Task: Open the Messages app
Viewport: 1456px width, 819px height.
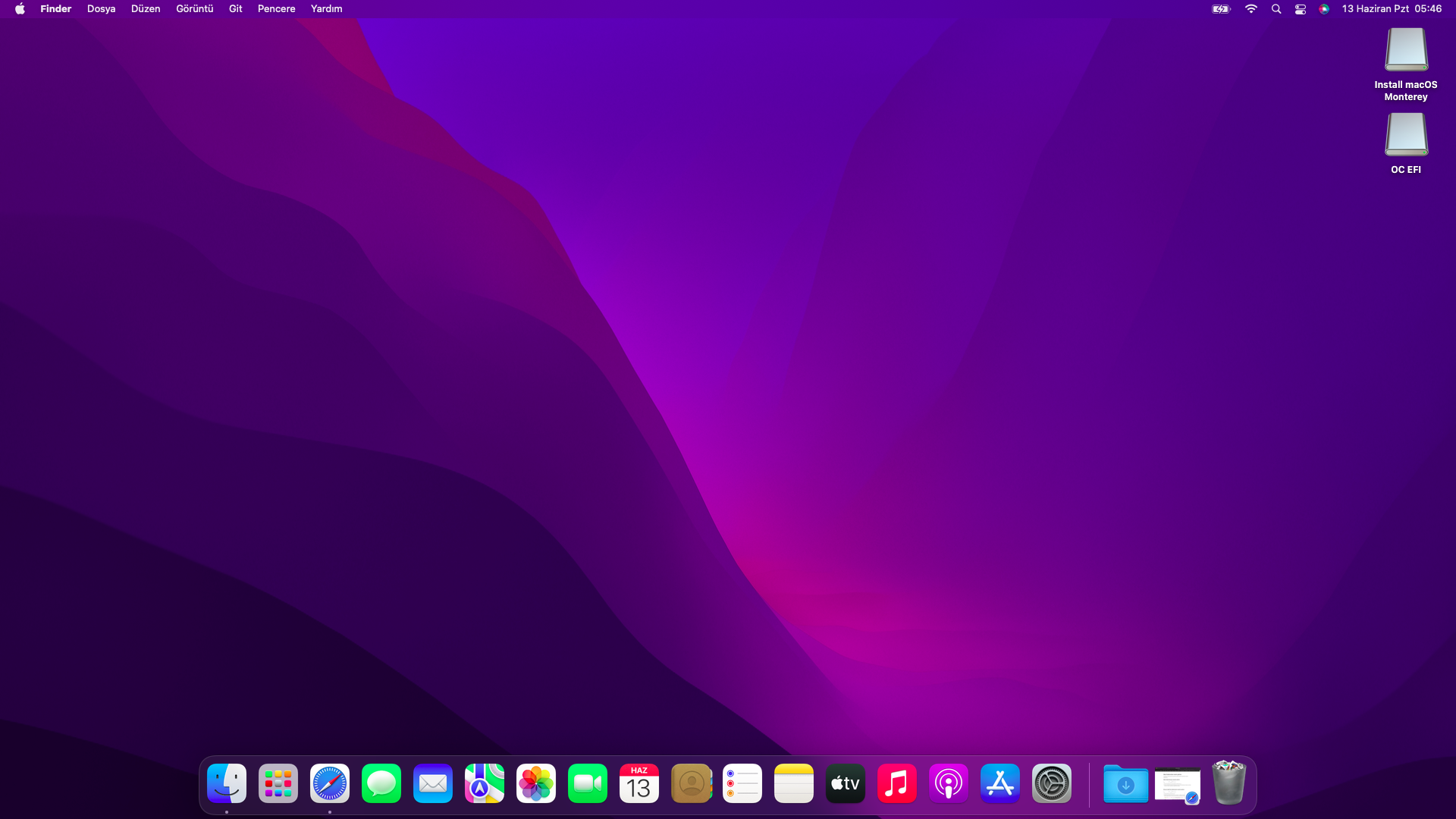Action: tap(381, 783)
